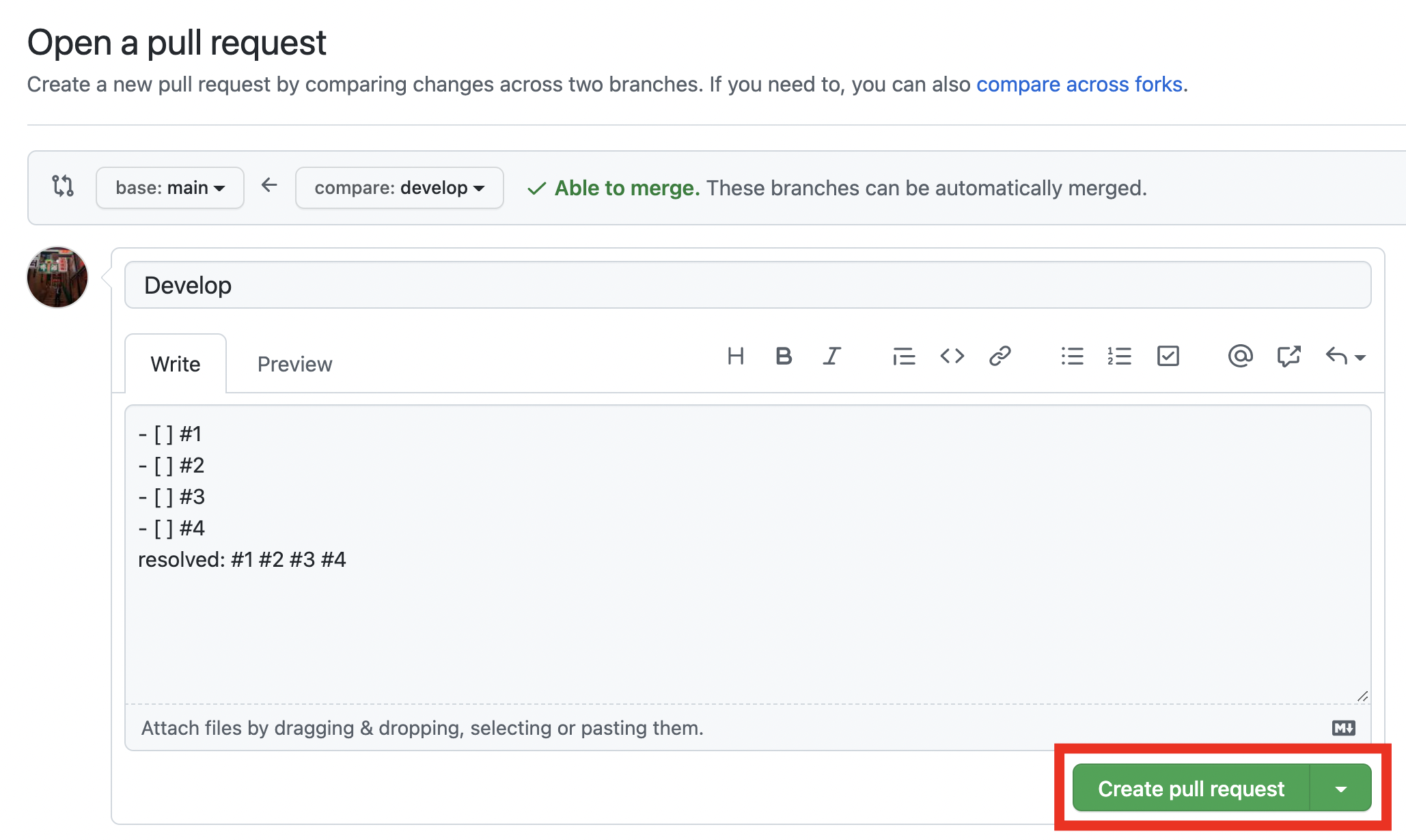Open the compare: develop branch dropdown

(x=399, y=188)
